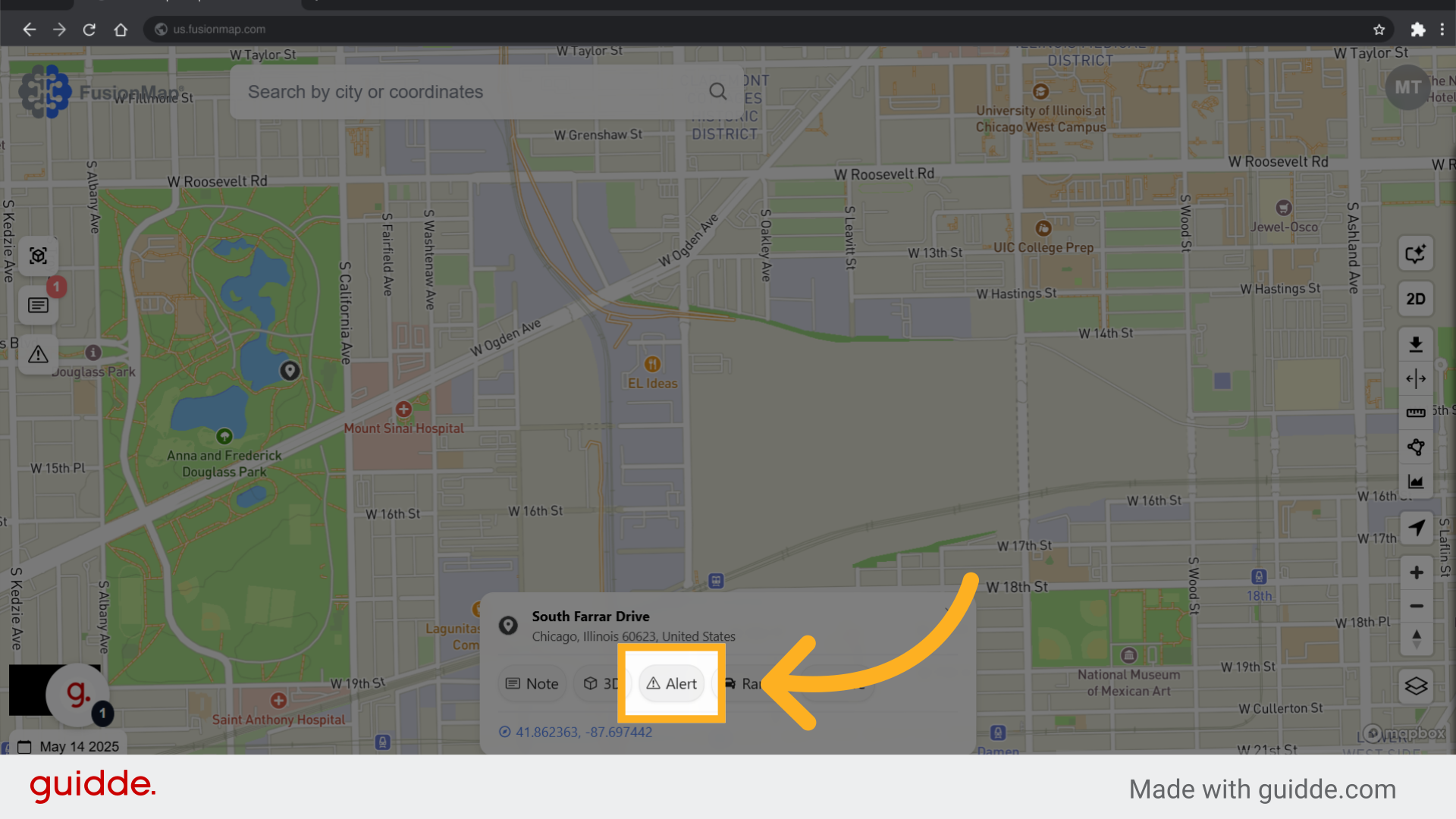The height and width of the screenshot is (819, 1456).
Task: Open the browser extensions puzzle icon
Action: pyautogui.click(x=1418, y=30)
